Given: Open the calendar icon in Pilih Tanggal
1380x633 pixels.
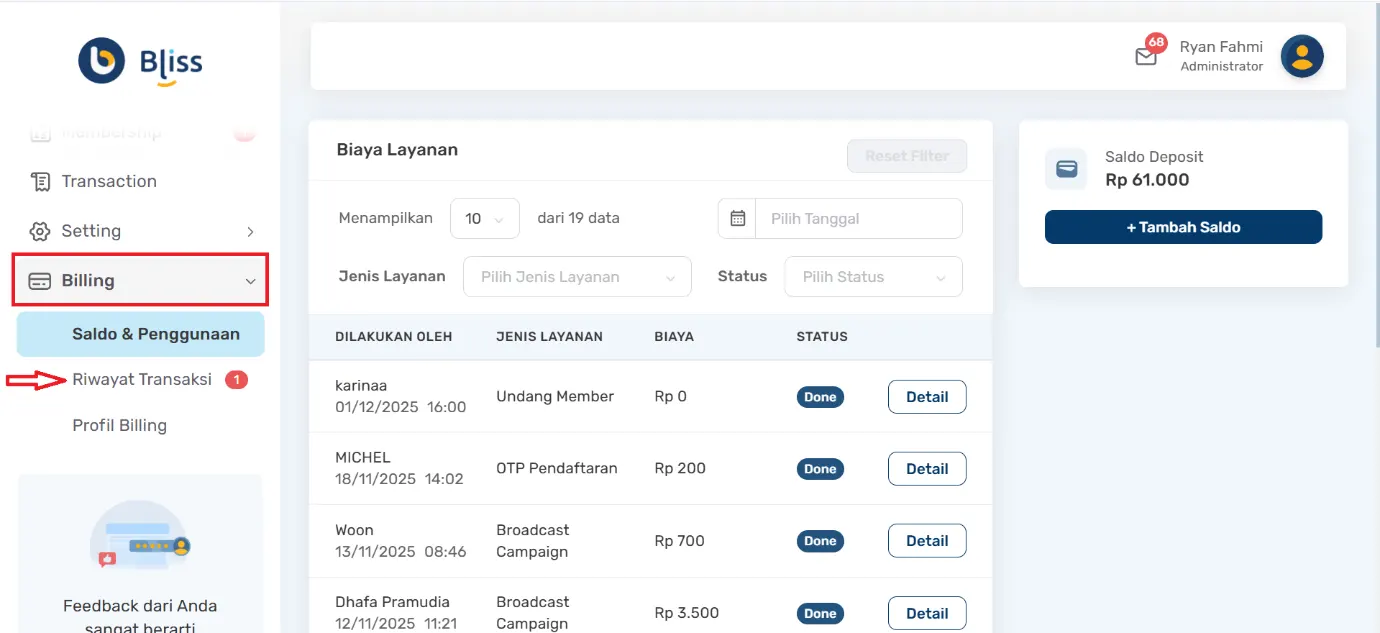Looking at the screenshot, I should point(737,218).
